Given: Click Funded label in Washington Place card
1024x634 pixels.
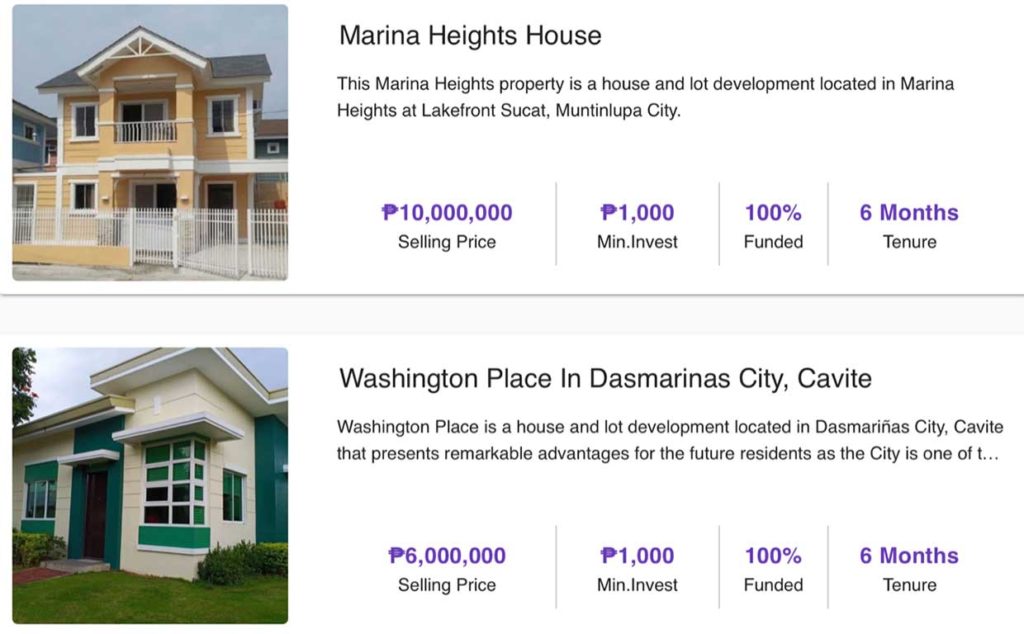Looking at the screenshot, I should [773, 585].
